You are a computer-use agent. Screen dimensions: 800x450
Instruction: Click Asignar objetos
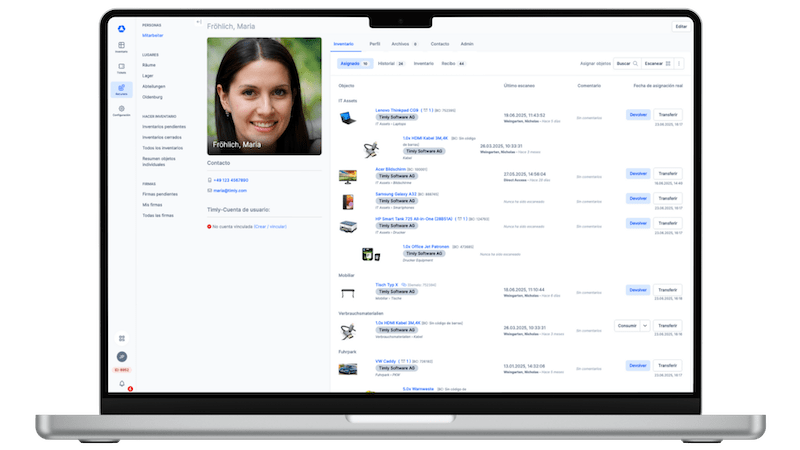click(x=595, y=64)
